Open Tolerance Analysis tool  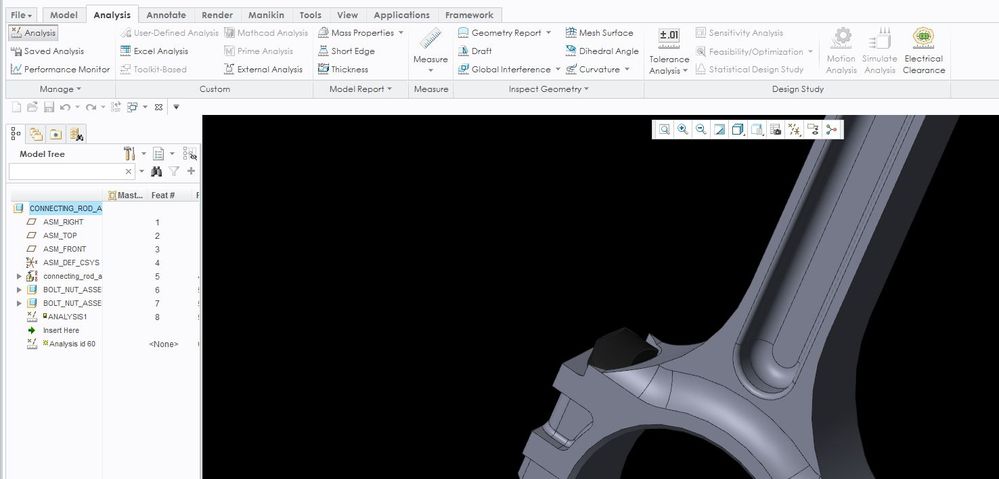pos(669,51)
